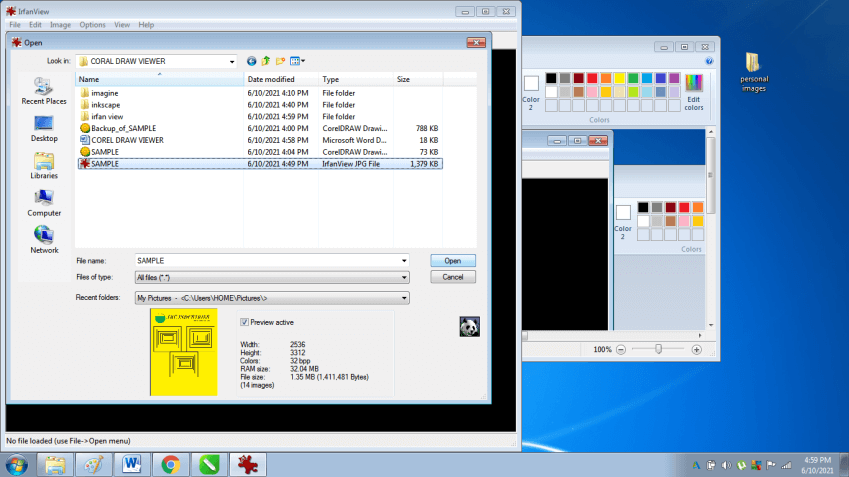849x477 pixels.
Task: Click the yellow preview thumbnail
Action: (184, 352)
